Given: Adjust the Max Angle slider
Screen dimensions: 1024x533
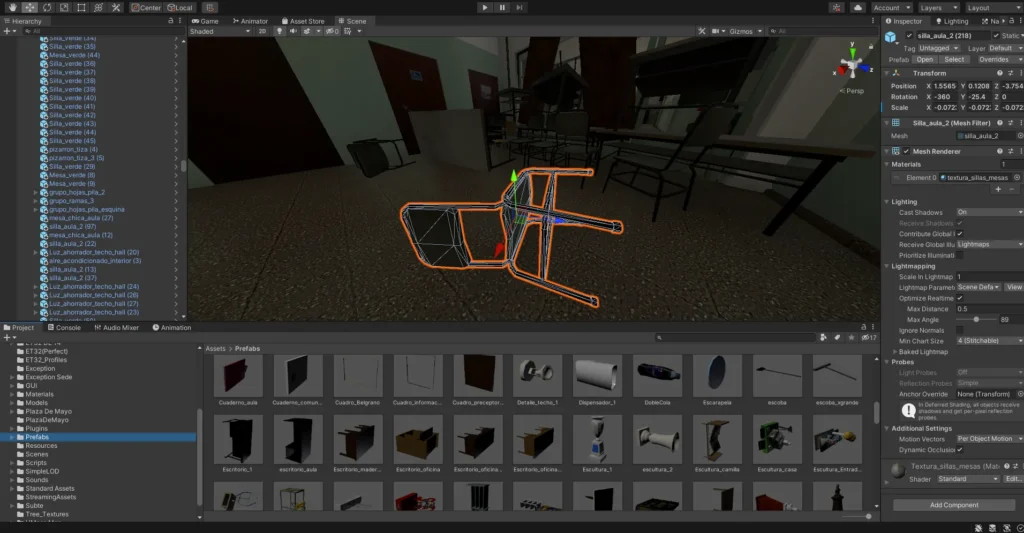Looking at the screenshot, I should click(x=976, y=319).
